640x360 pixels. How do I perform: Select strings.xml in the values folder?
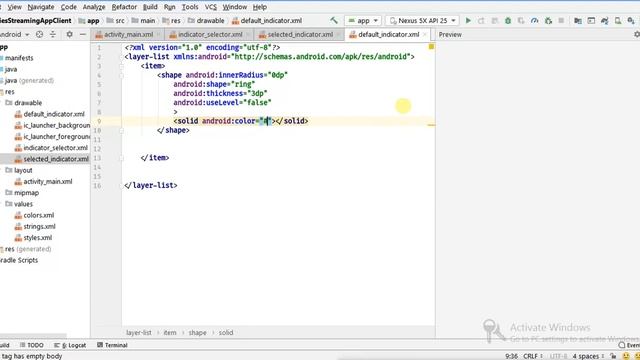coord(35,227)
